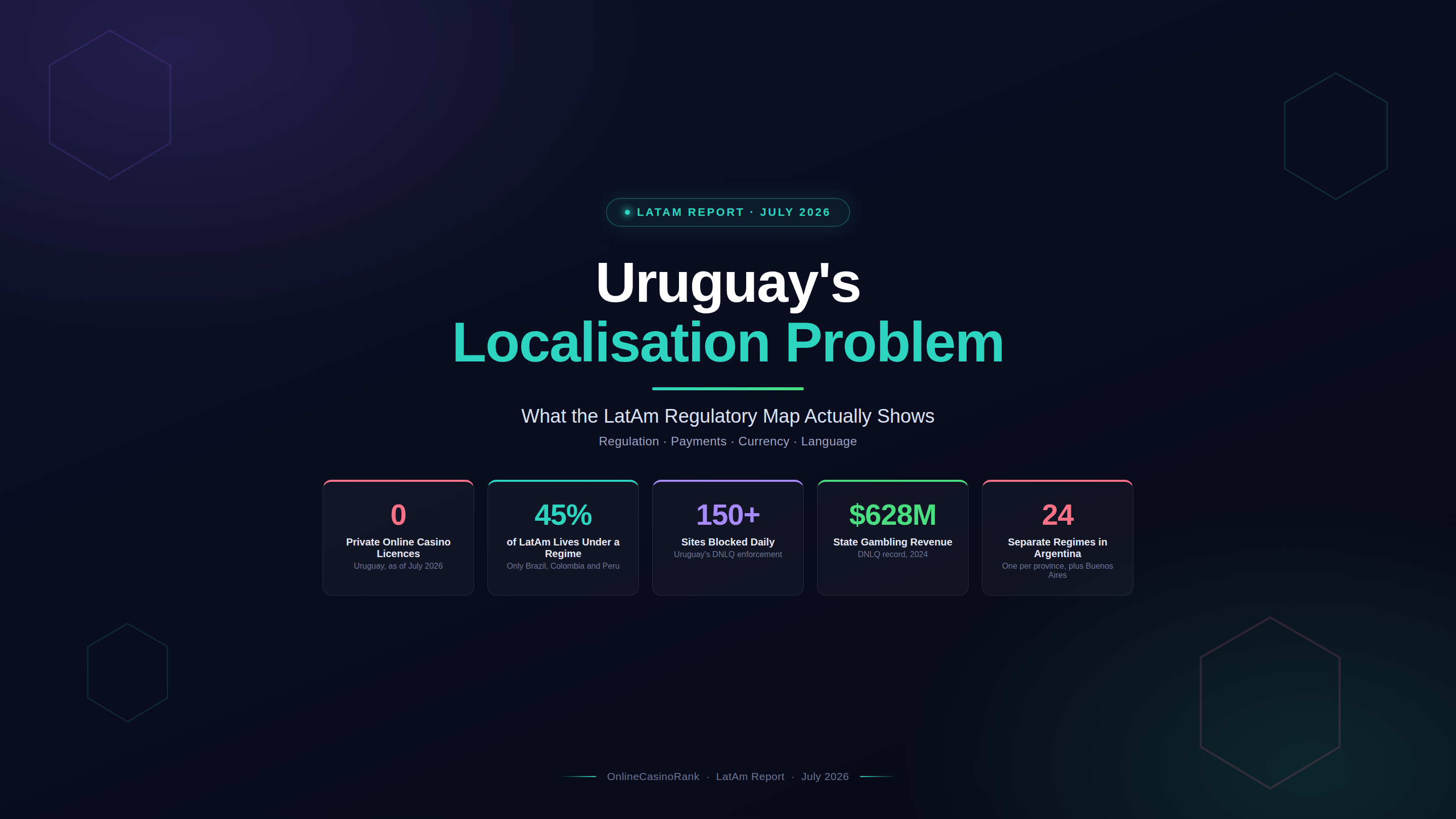Image resolution: width=1456 pixels, height=819 pixels.
Task: Click the "Localisation Problem" teal headline
Action: click(727, 343)
